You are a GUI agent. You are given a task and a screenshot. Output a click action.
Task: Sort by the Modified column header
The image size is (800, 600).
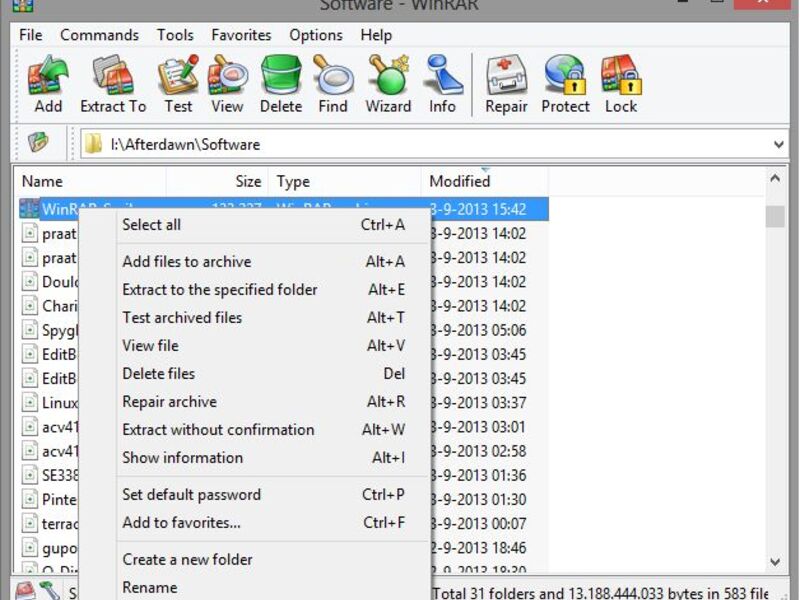tap(485, 181)
